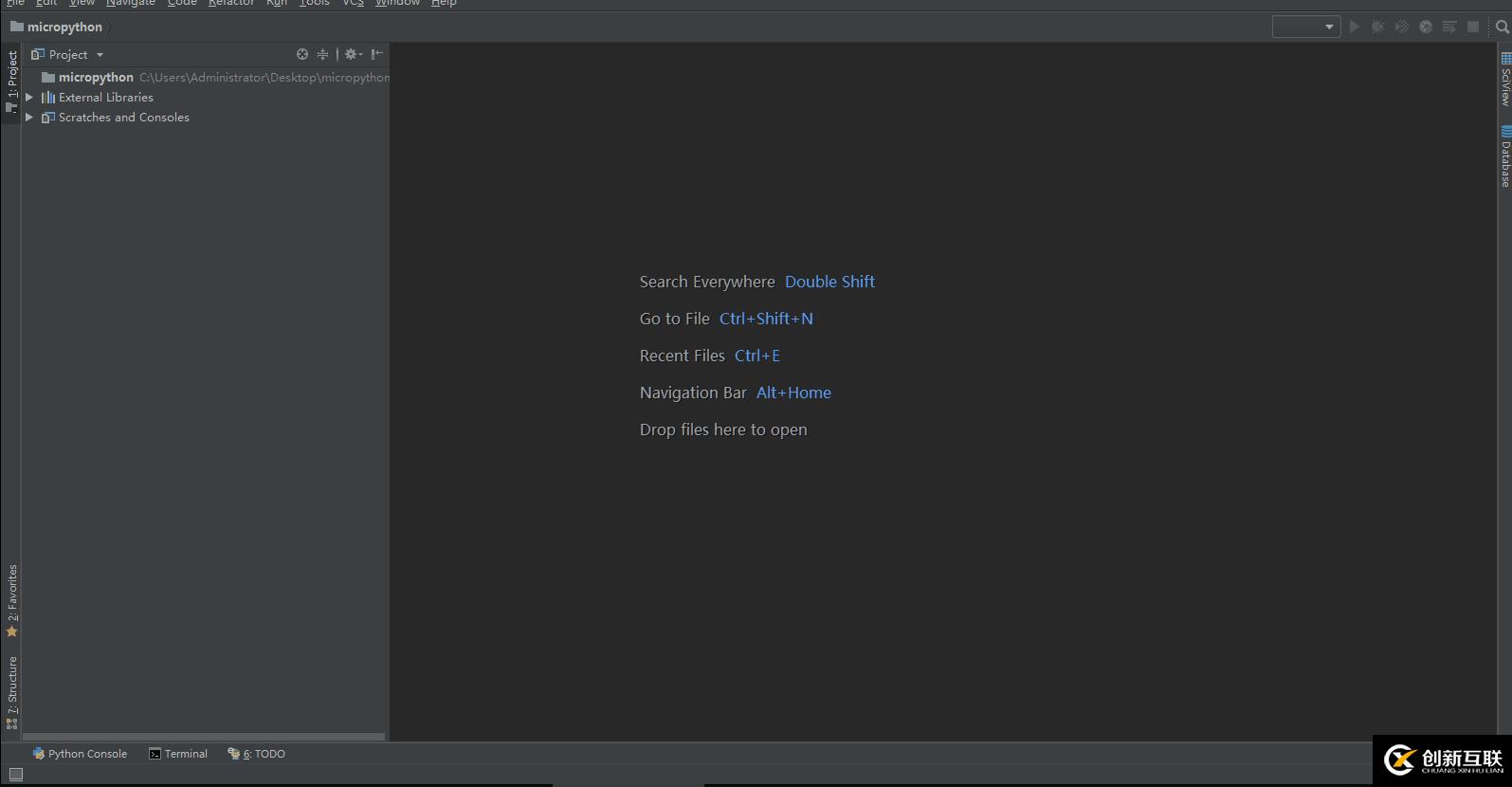Click the Run with Coverage icon
1512x787 pixels.
coord(1402,27)
